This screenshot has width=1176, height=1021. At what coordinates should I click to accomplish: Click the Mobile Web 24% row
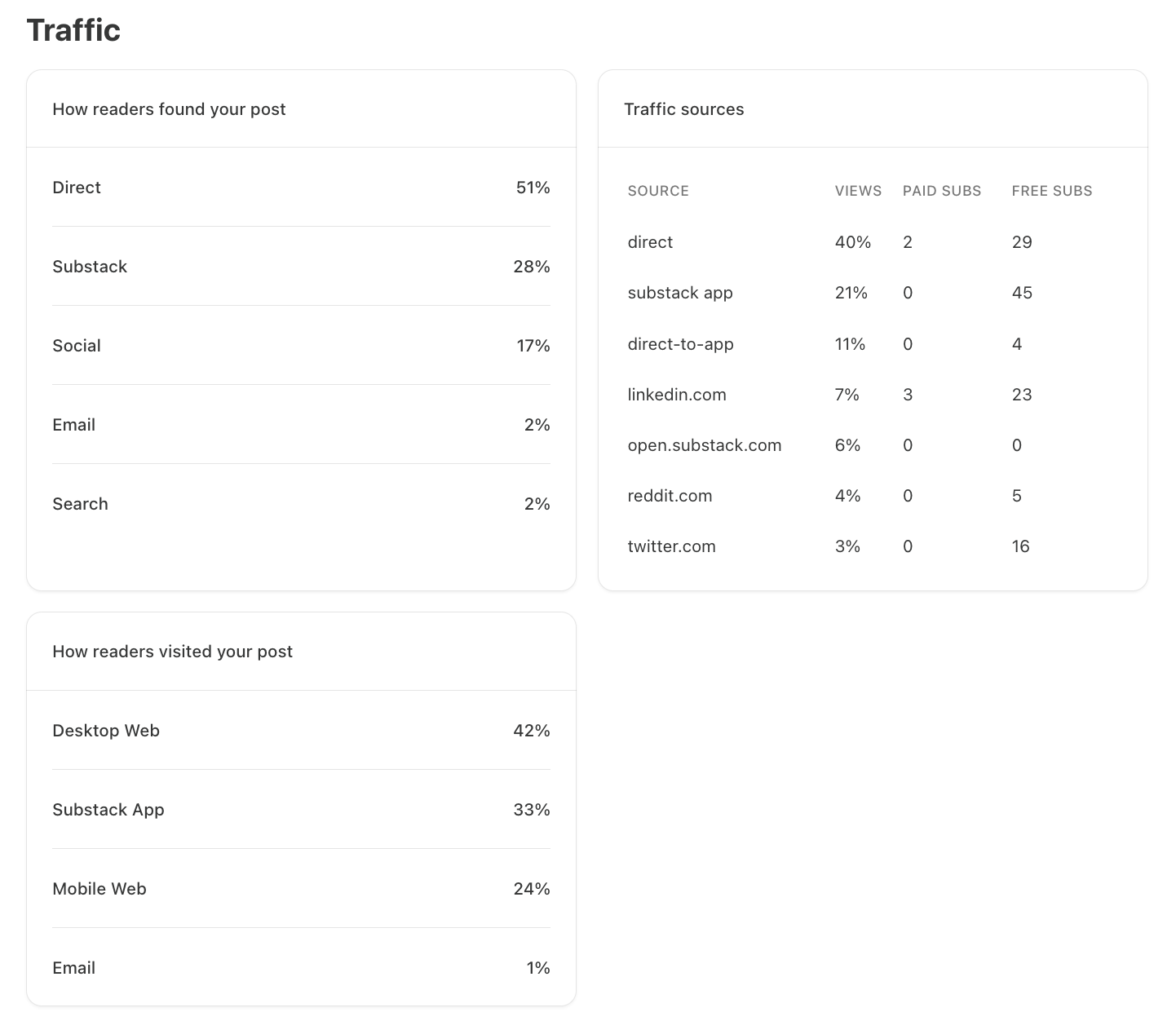(301, 889)
